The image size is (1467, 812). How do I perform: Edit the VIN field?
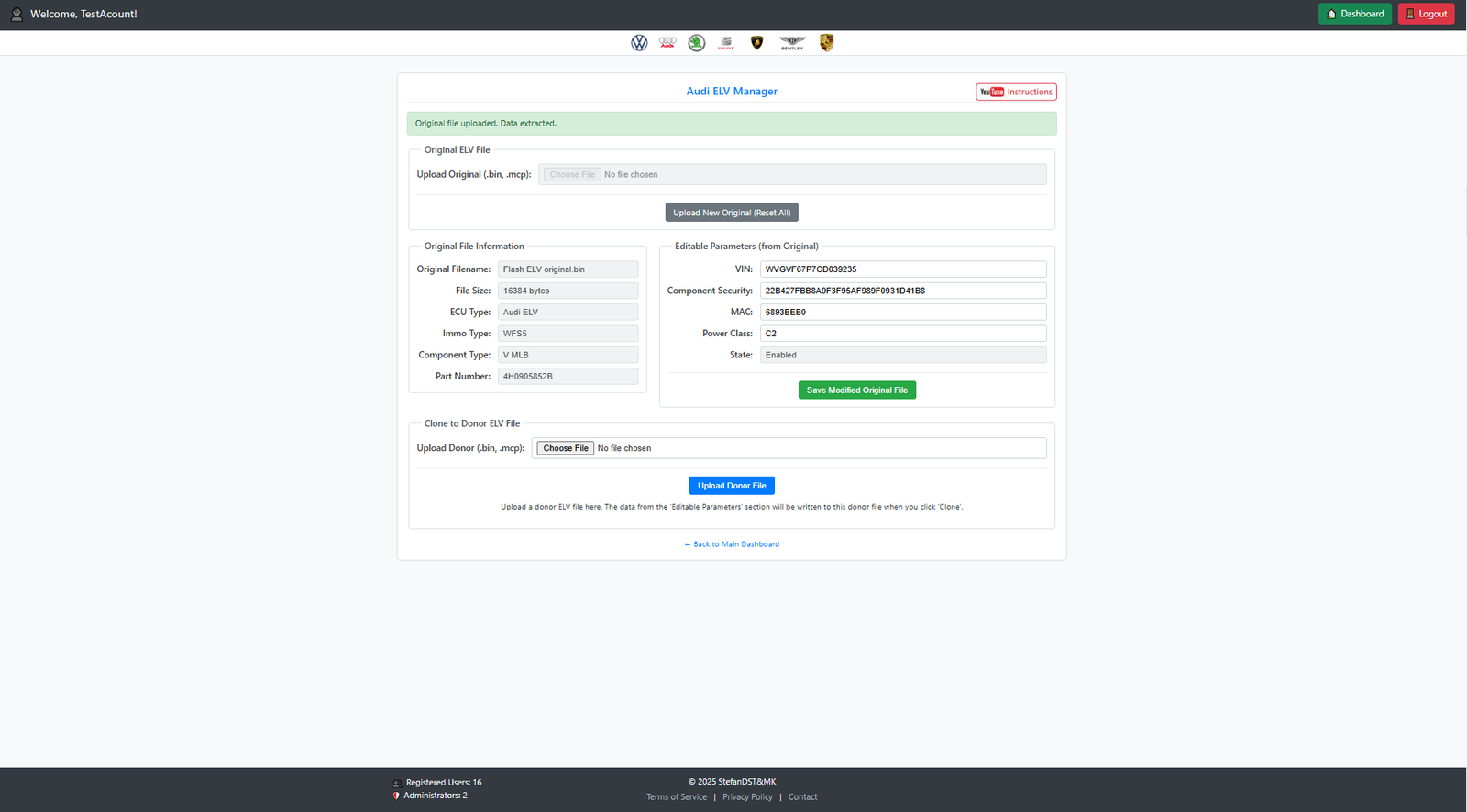coord(903,269)
